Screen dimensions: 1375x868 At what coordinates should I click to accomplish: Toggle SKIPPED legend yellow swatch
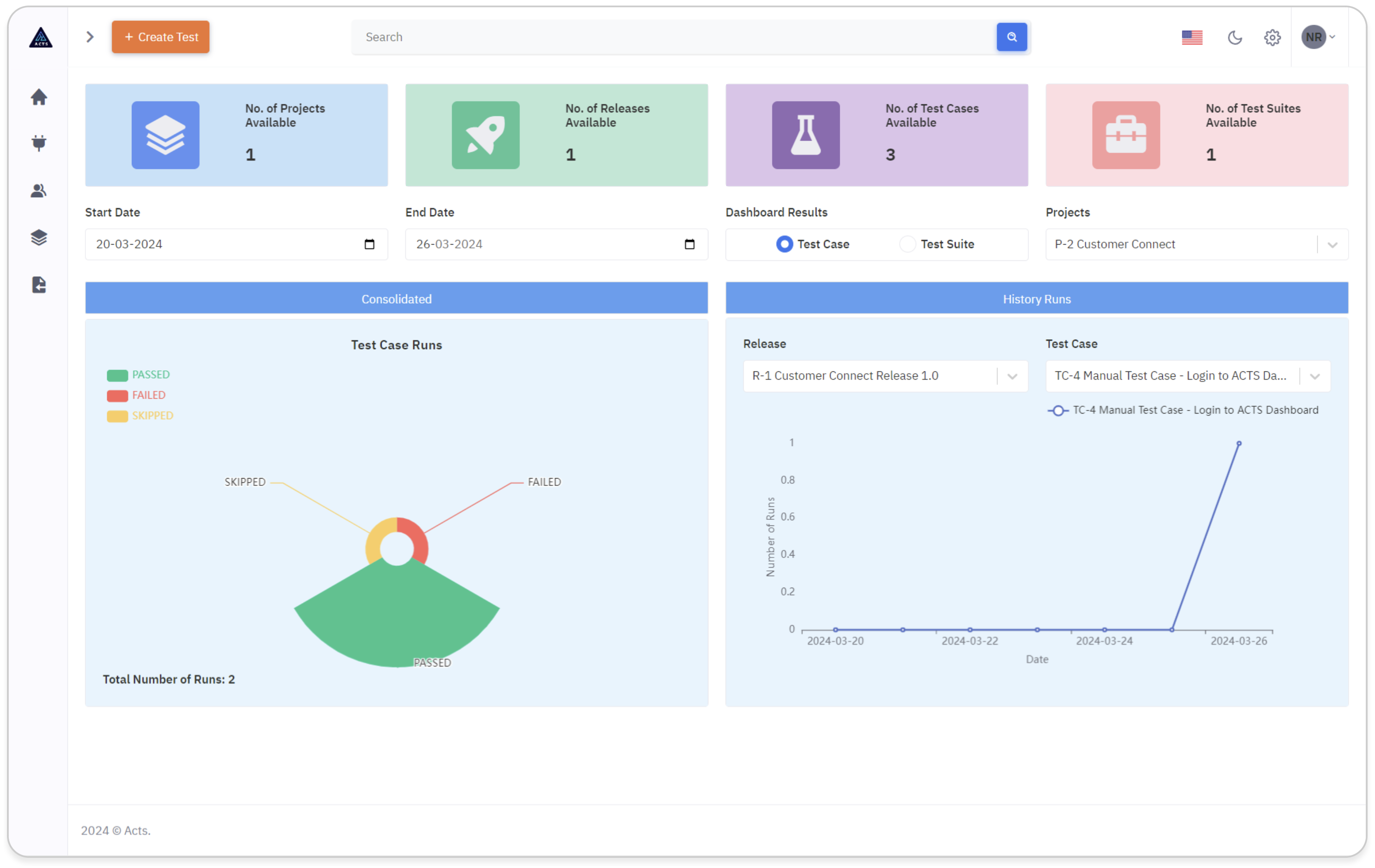click(x=117, y=416)
